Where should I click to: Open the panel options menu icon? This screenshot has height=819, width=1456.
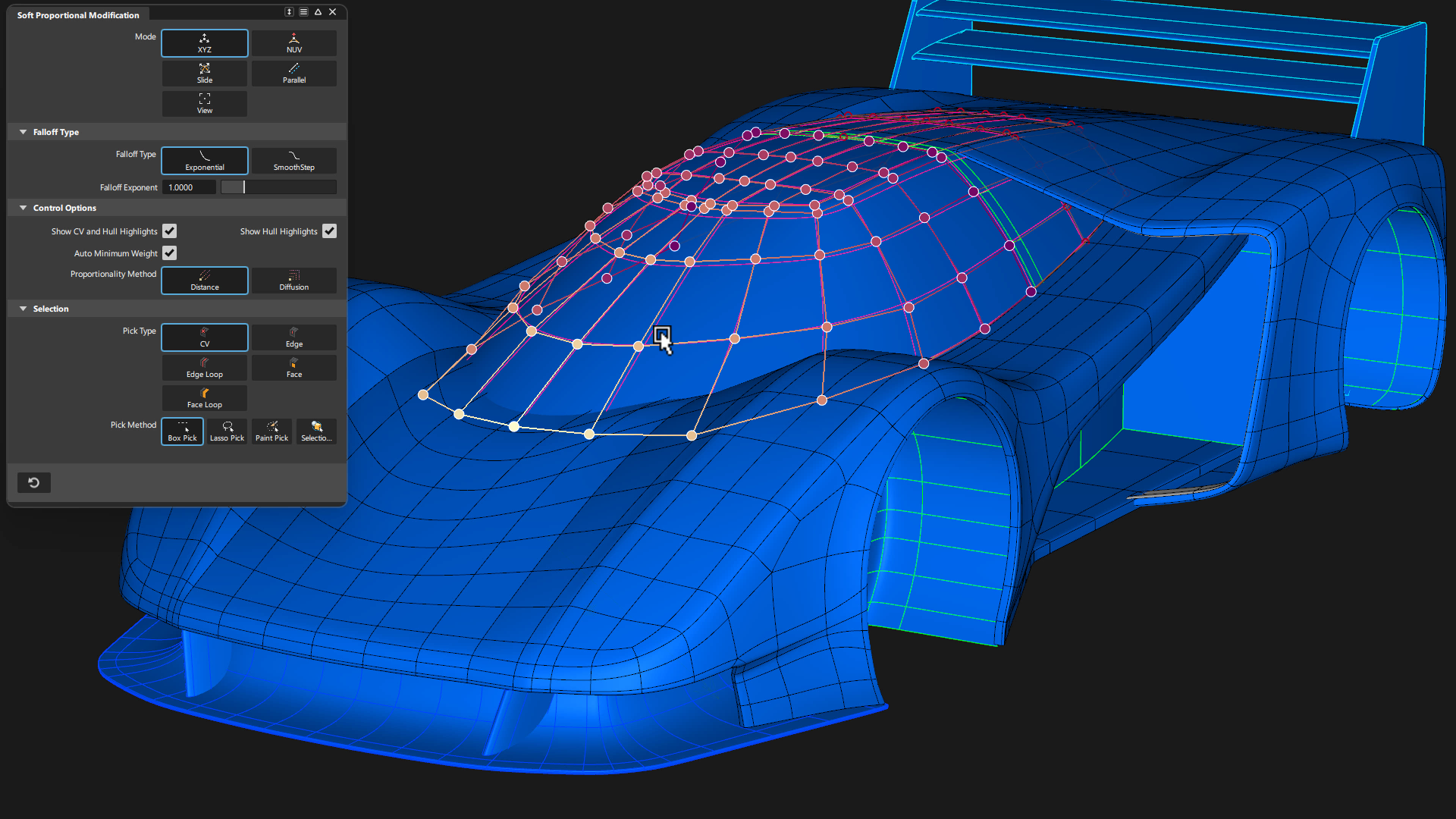click(303, 12)
